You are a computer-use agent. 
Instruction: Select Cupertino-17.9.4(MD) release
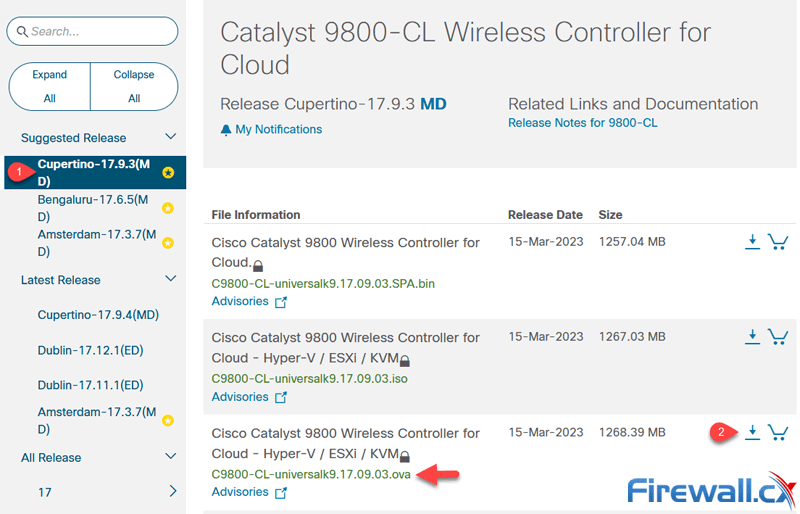98,315
